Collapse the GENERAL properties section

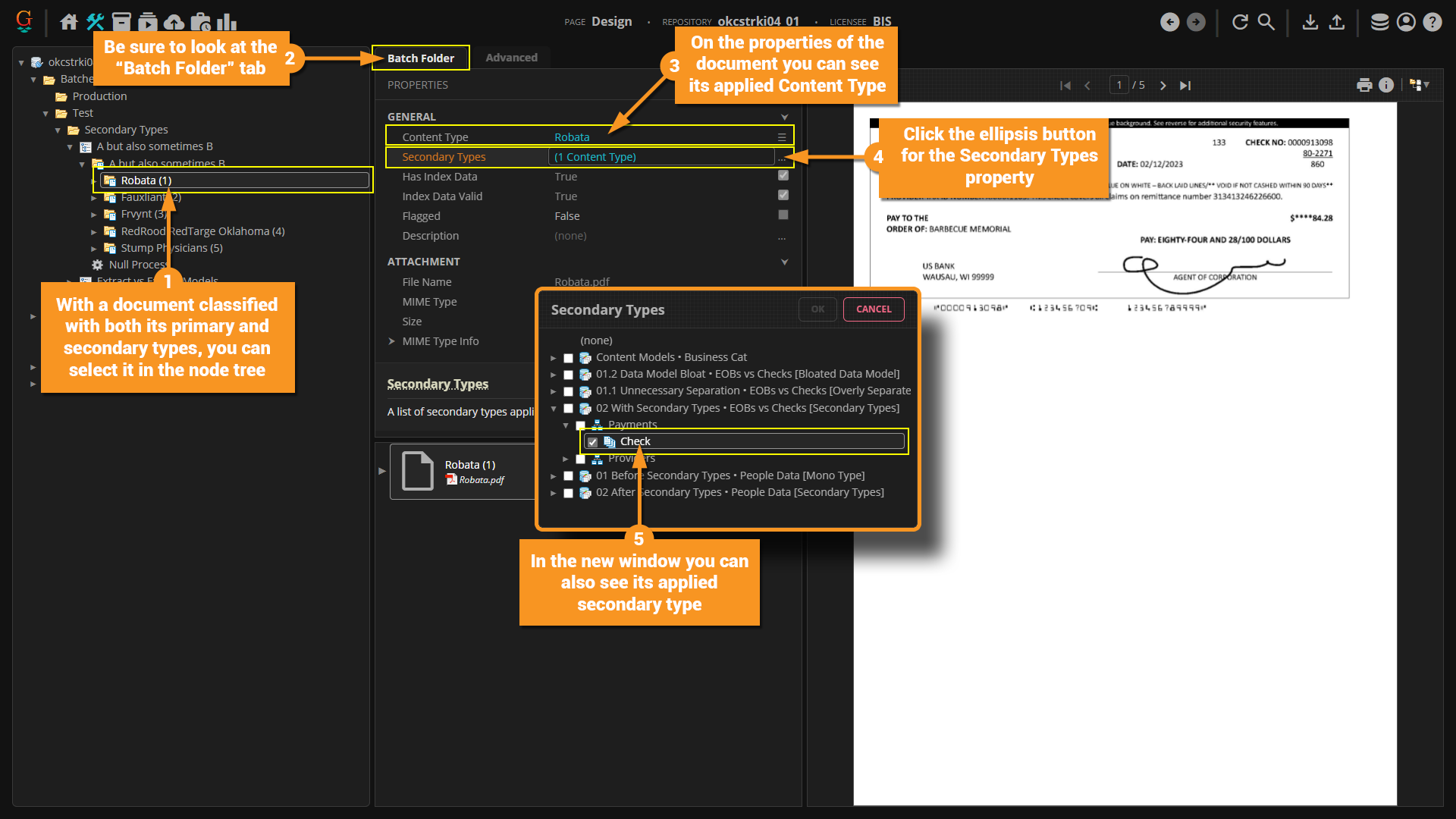pyautogui.click(x=784, y=117)
